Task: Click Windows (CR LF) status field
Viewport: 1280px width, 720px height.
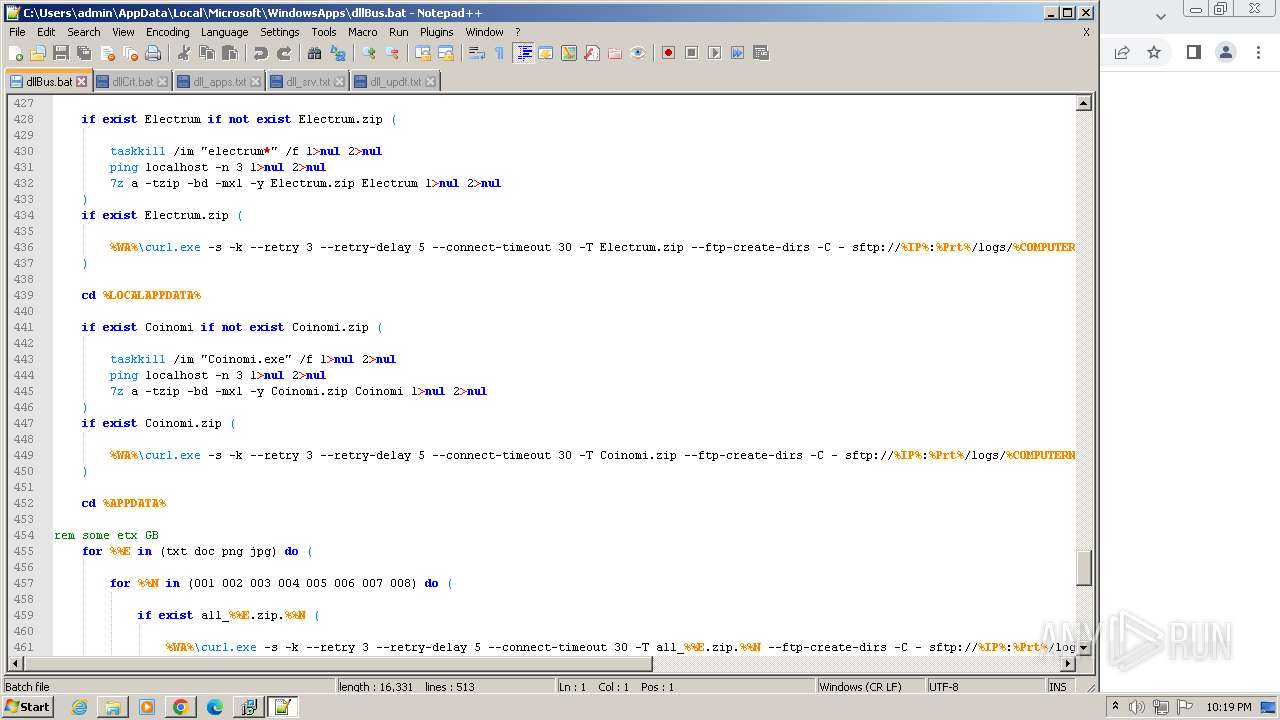Action: 870,687
